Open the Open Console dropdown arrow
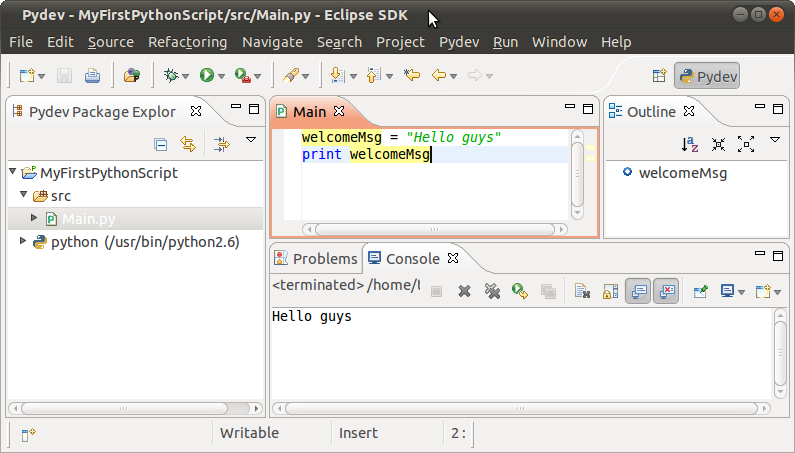795x453 pixels. click(x=778, y=293)
